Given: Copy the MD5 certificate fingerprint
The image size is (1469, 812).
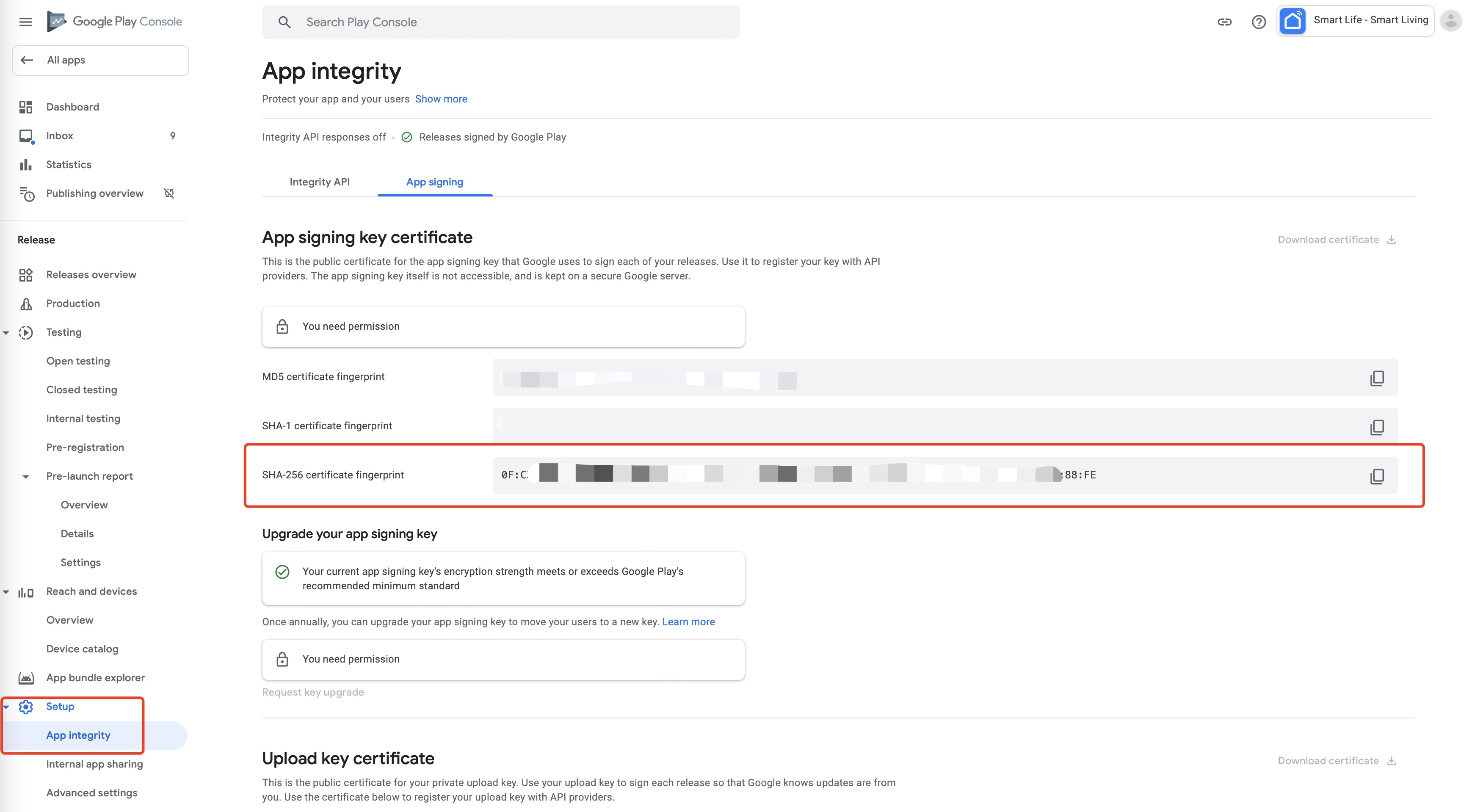Looking at the screenshot, I should 1377,378.
